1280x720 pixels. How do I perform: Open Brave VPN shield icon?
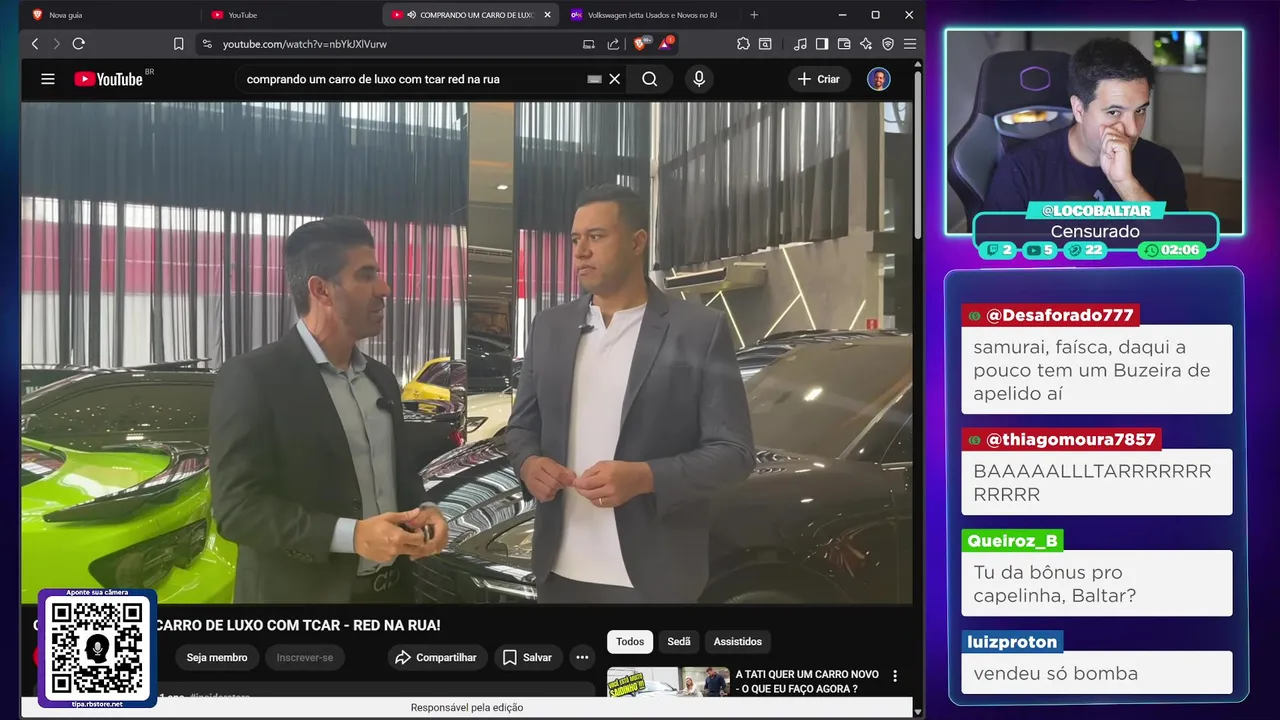coord(888,44)
